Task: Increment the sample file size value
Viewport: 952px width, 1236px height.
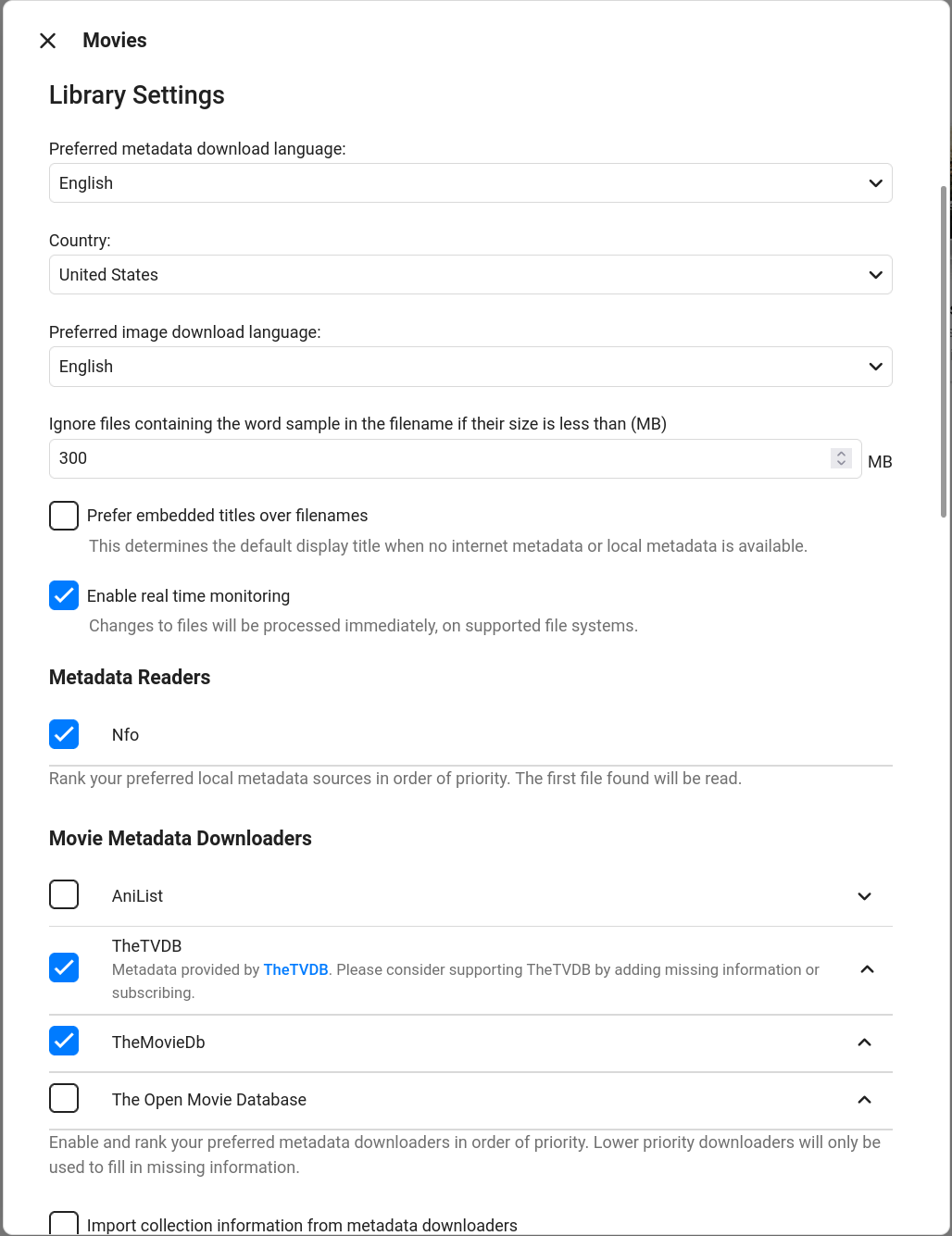Action: [x=841, y=454]
